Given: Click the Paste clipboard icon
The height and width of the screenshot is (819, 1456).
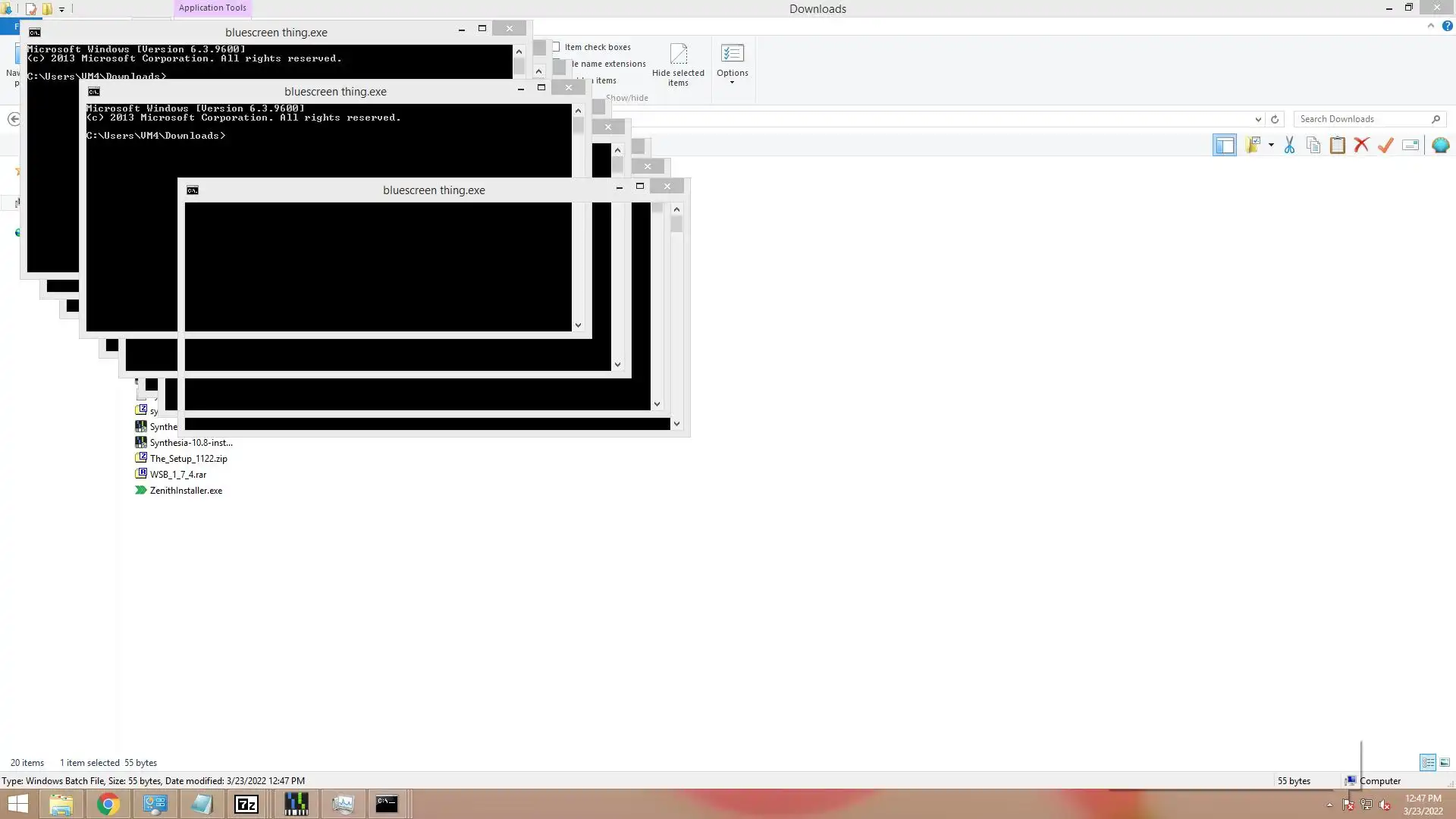Looking at the screenshot, I should tap(1338, 146).
